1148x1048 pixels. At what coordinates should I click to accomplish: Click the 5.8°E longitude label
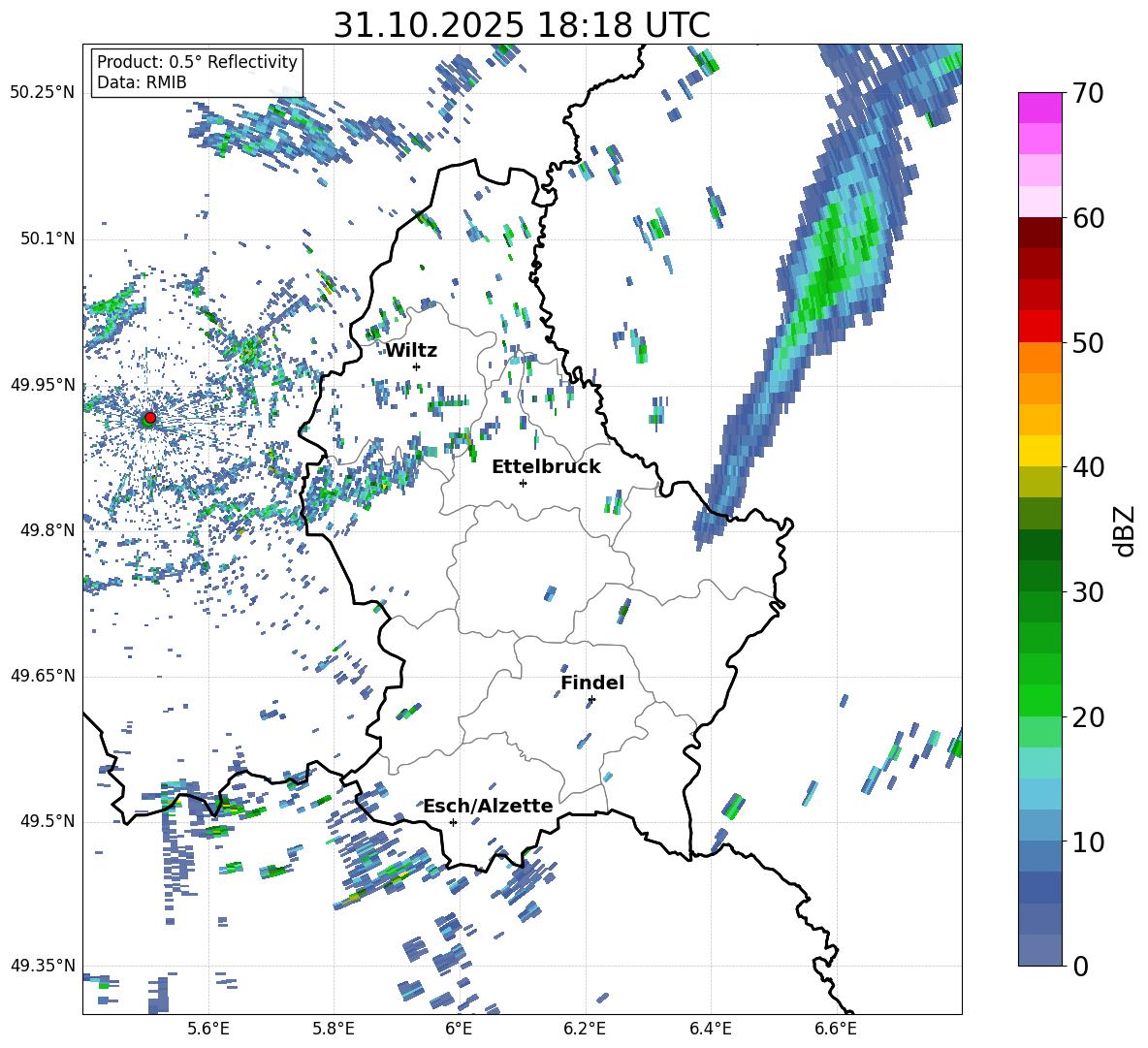(334, 1029)
